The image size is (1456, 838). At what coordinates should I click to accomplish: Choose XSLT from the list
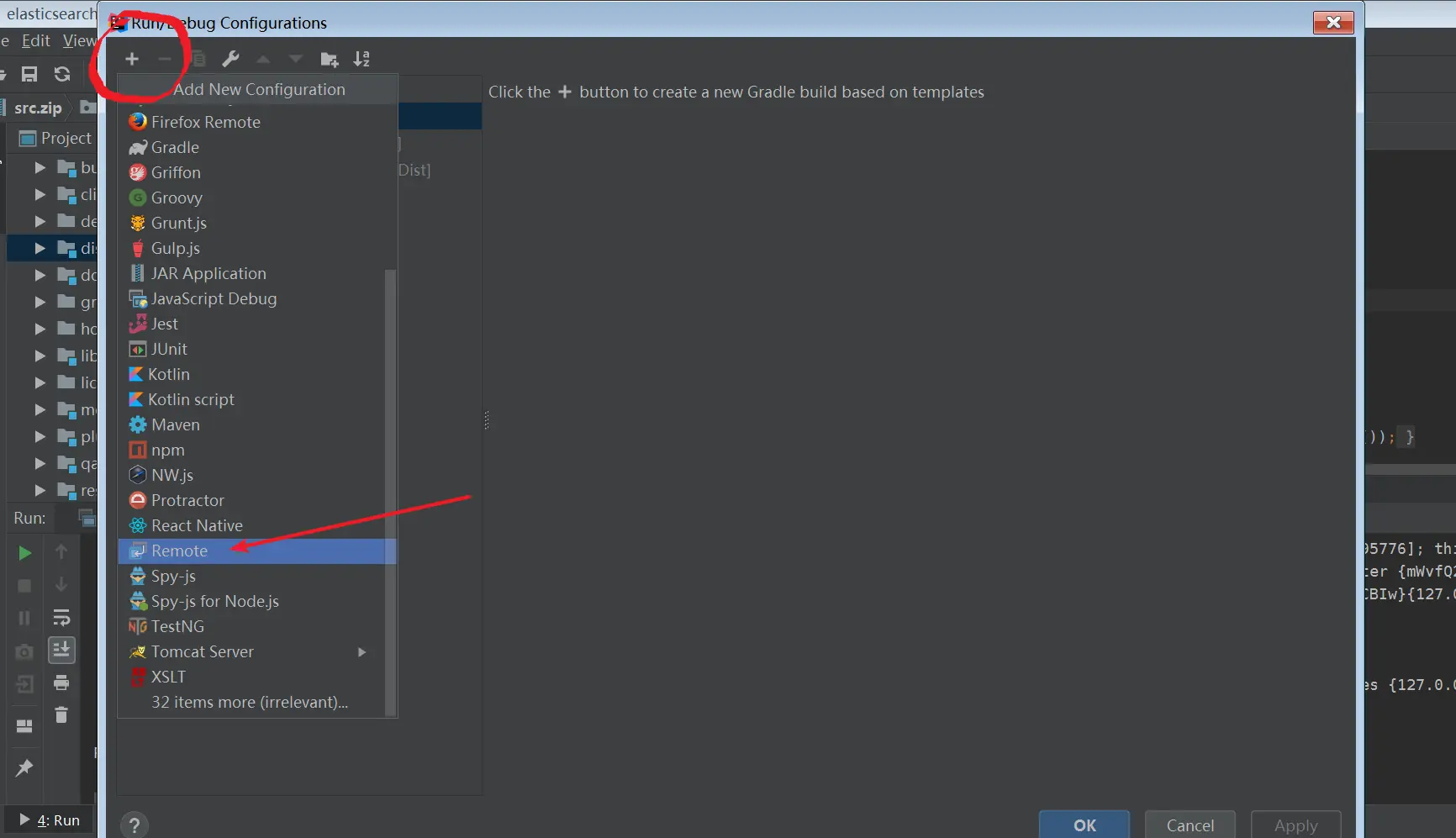(x=251, y=677)
